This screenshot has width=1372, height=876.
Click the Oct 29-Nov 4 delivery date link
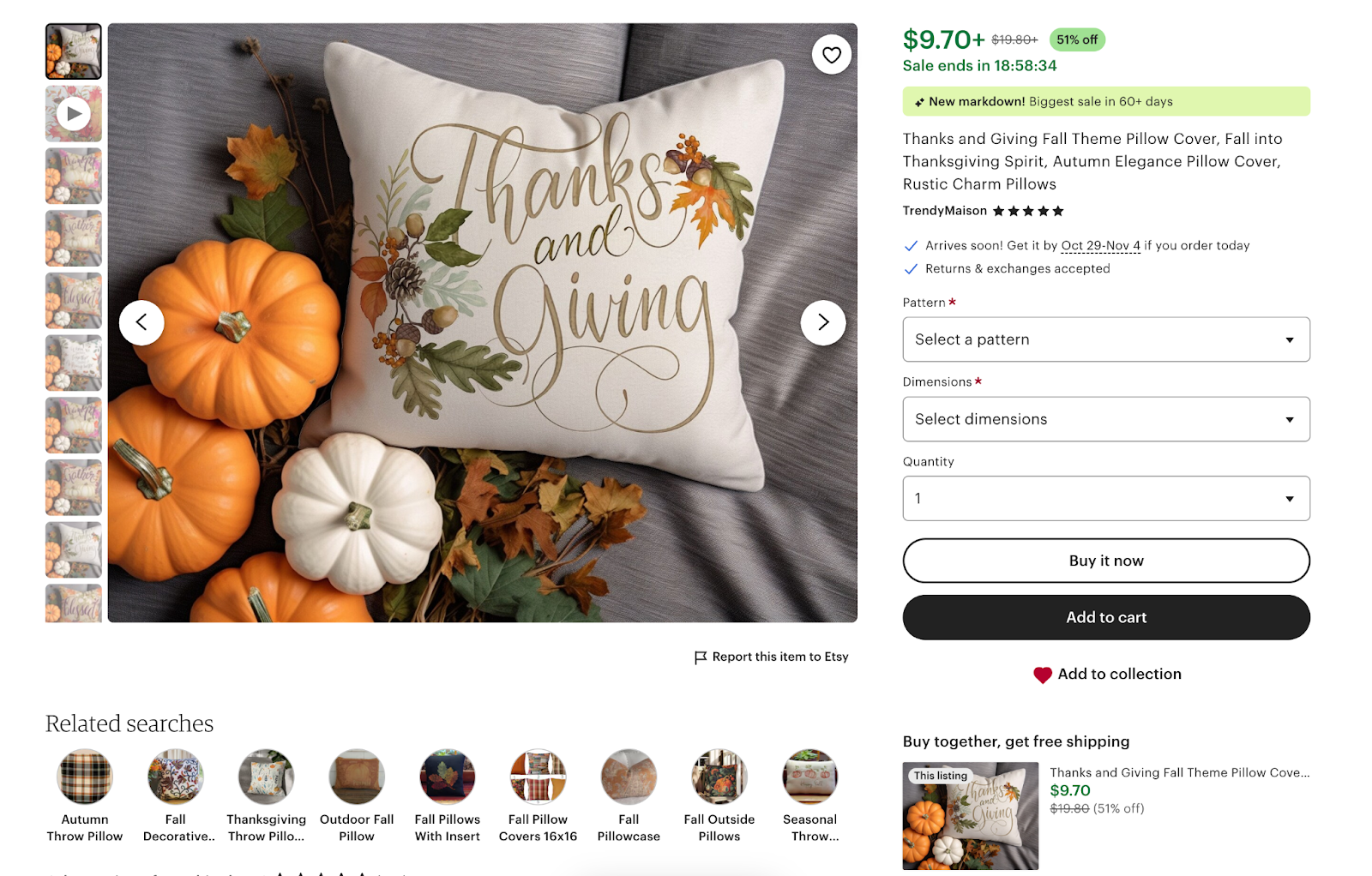pos(1100,245)
